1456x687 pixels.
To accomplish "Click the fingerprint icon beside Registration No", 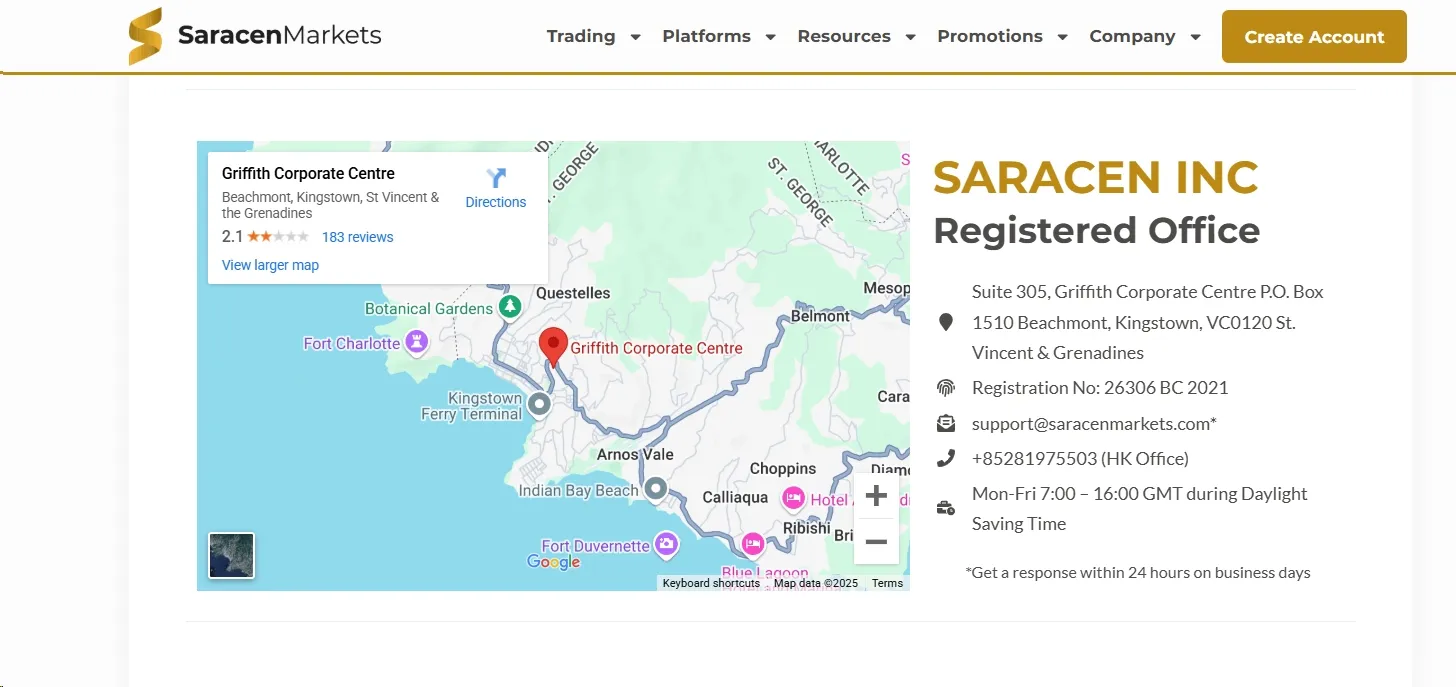I will [x=945, y=387].
